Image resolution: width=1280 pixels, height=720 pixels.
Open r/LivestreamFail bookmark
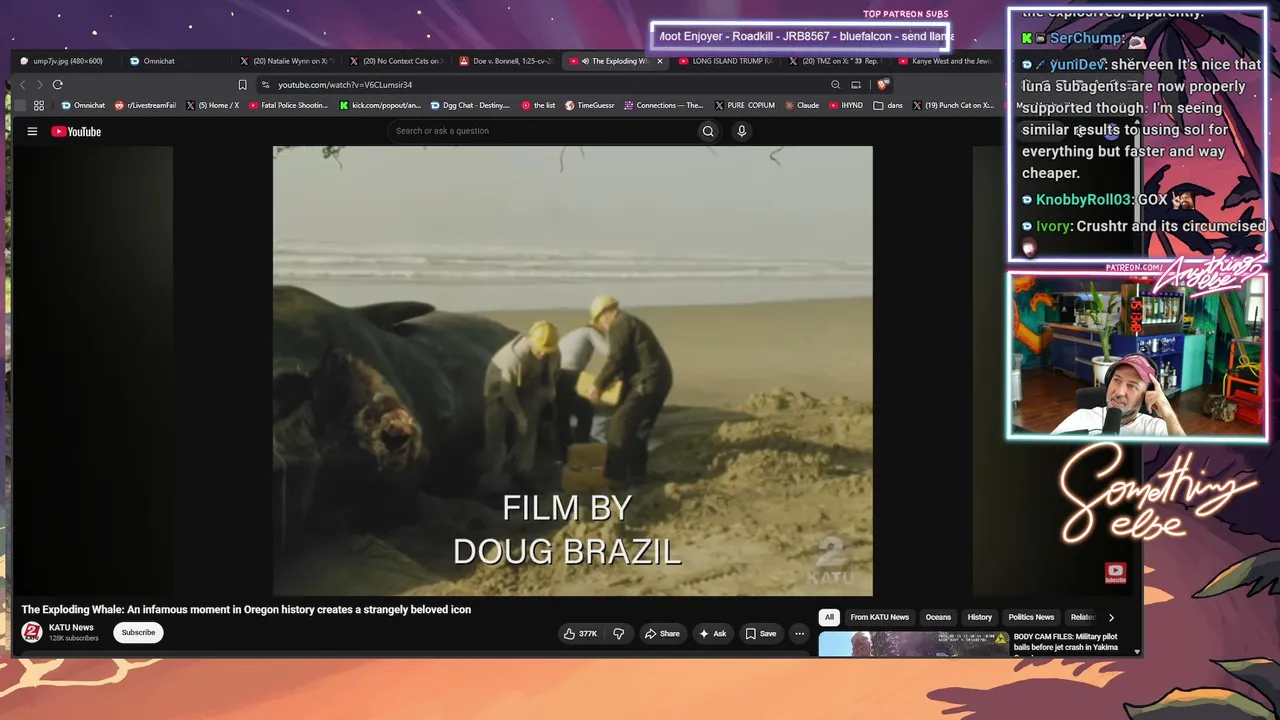click(x=145, y=105)
